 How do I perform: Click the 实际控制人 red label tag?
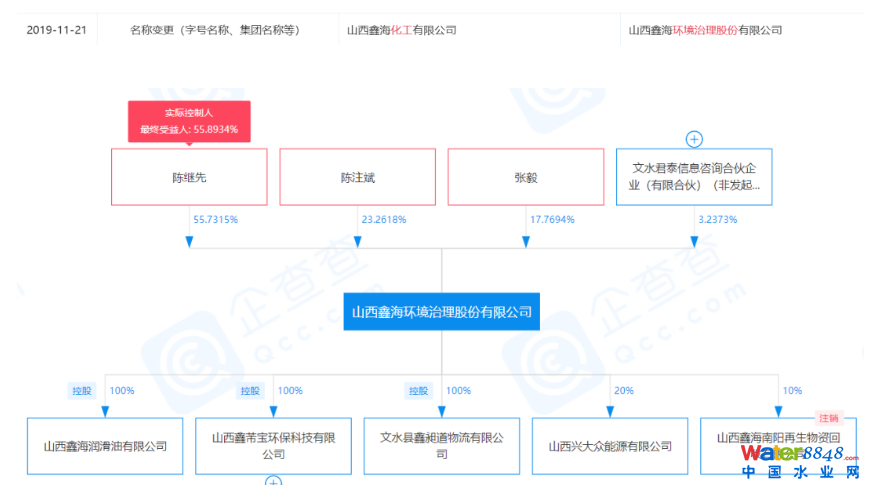click(189, 113)
